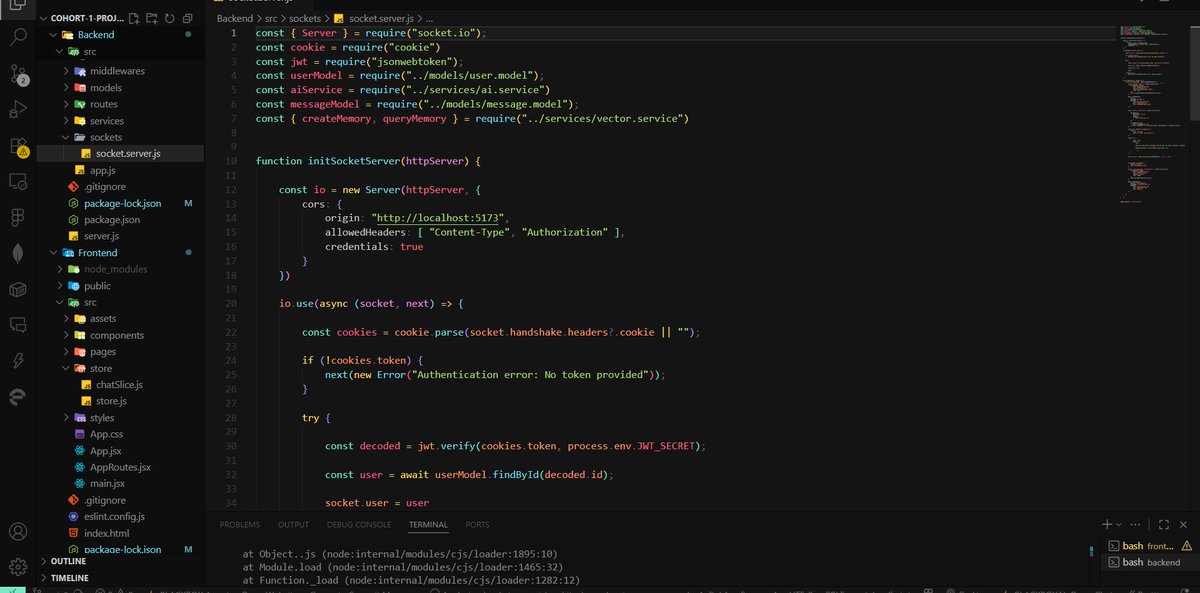Open the Search view in activity bar

(x=18, y=39)
